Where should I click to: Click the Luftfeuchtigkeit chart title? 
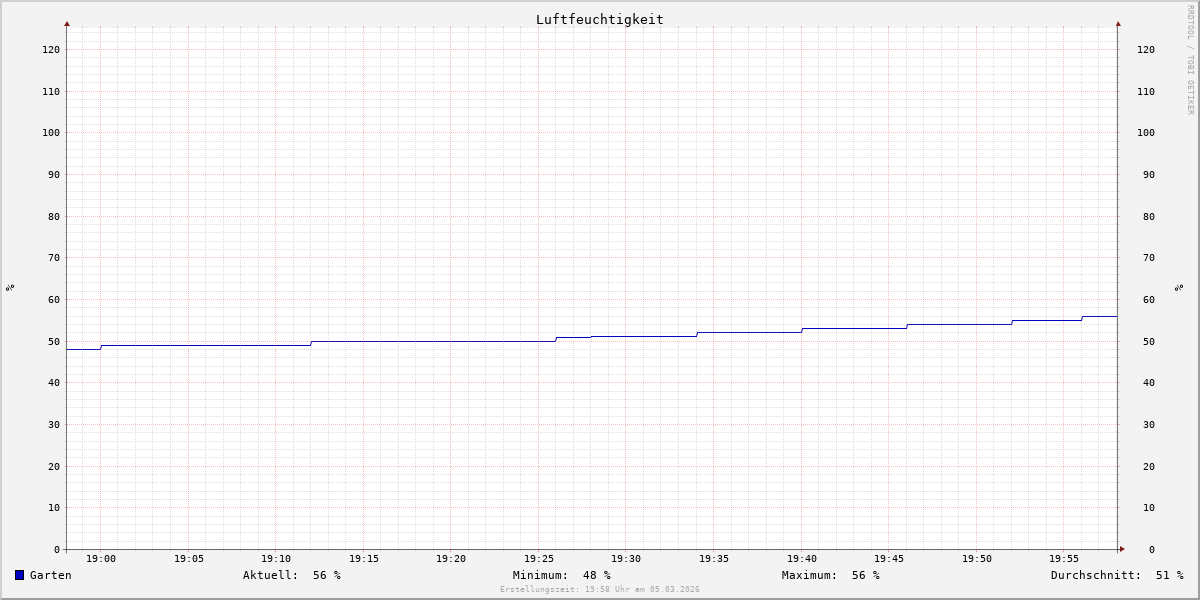[x=600, y=19]
